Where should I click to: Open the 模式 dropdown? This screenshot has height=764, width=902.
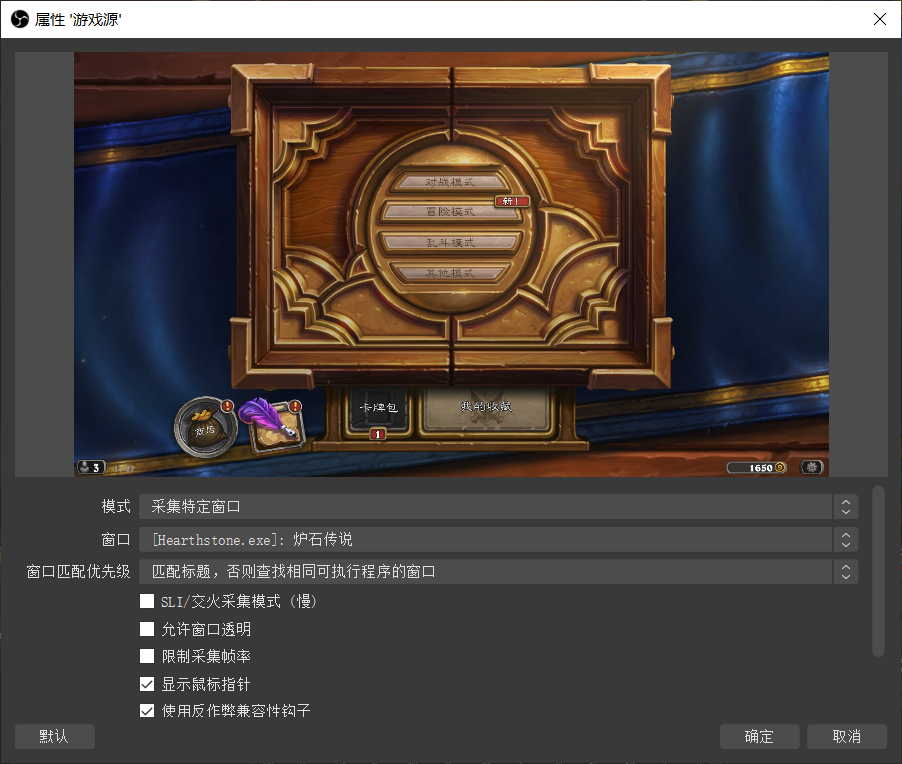click(x=498, y=506)
